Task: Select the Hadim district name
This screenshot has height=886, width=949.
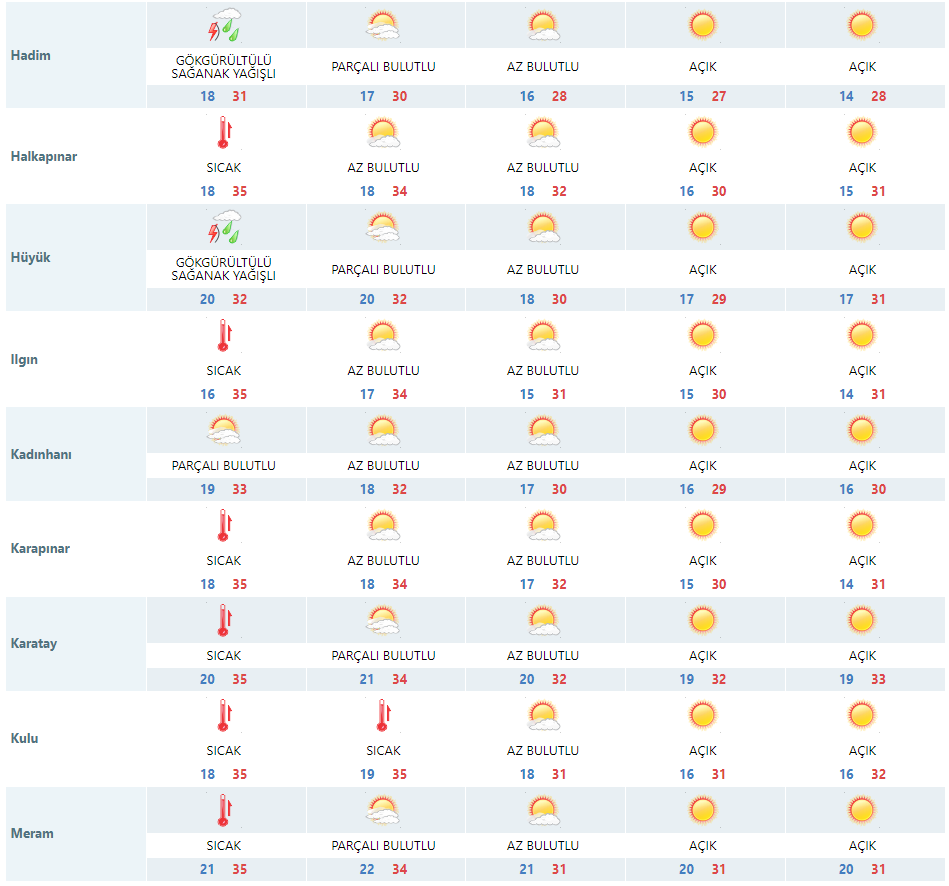Action: tap(30, 55)
